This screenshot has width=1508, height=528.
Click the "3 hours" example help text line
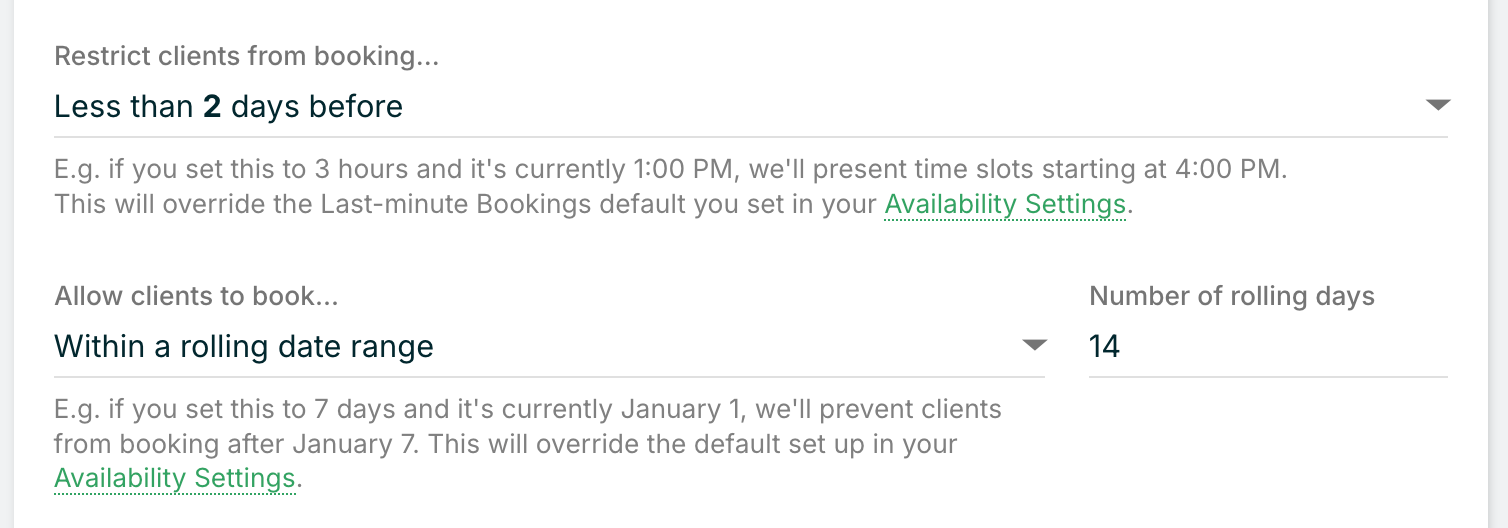point(670,168)
